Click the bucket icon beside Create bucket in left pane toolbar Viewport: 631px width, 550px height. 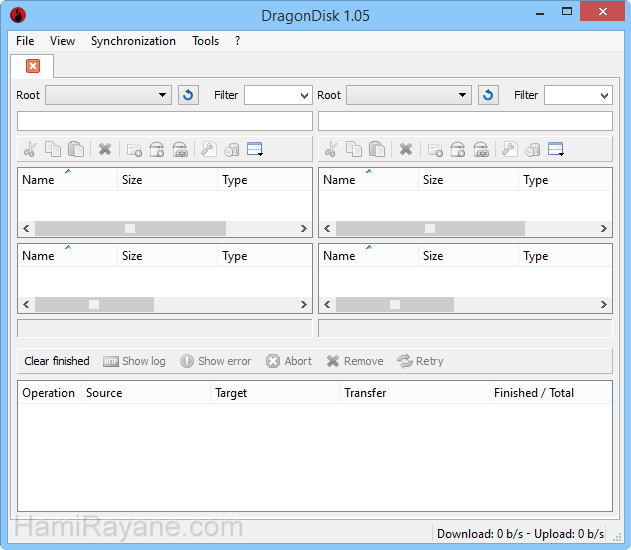click(180, 150)
